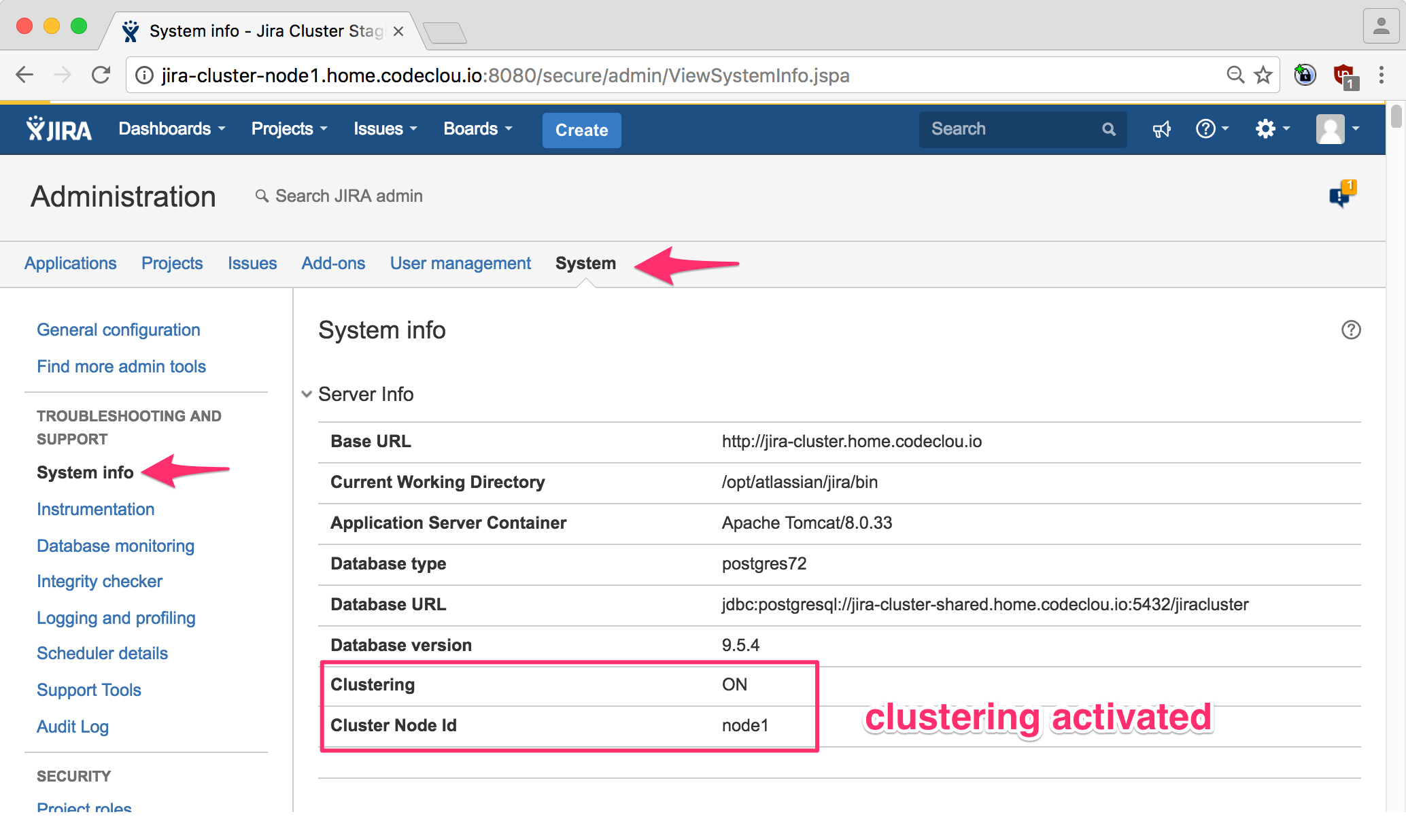Open the Boards dropdown
Screen dimensions: 1406x840
[x=477, y=128]
